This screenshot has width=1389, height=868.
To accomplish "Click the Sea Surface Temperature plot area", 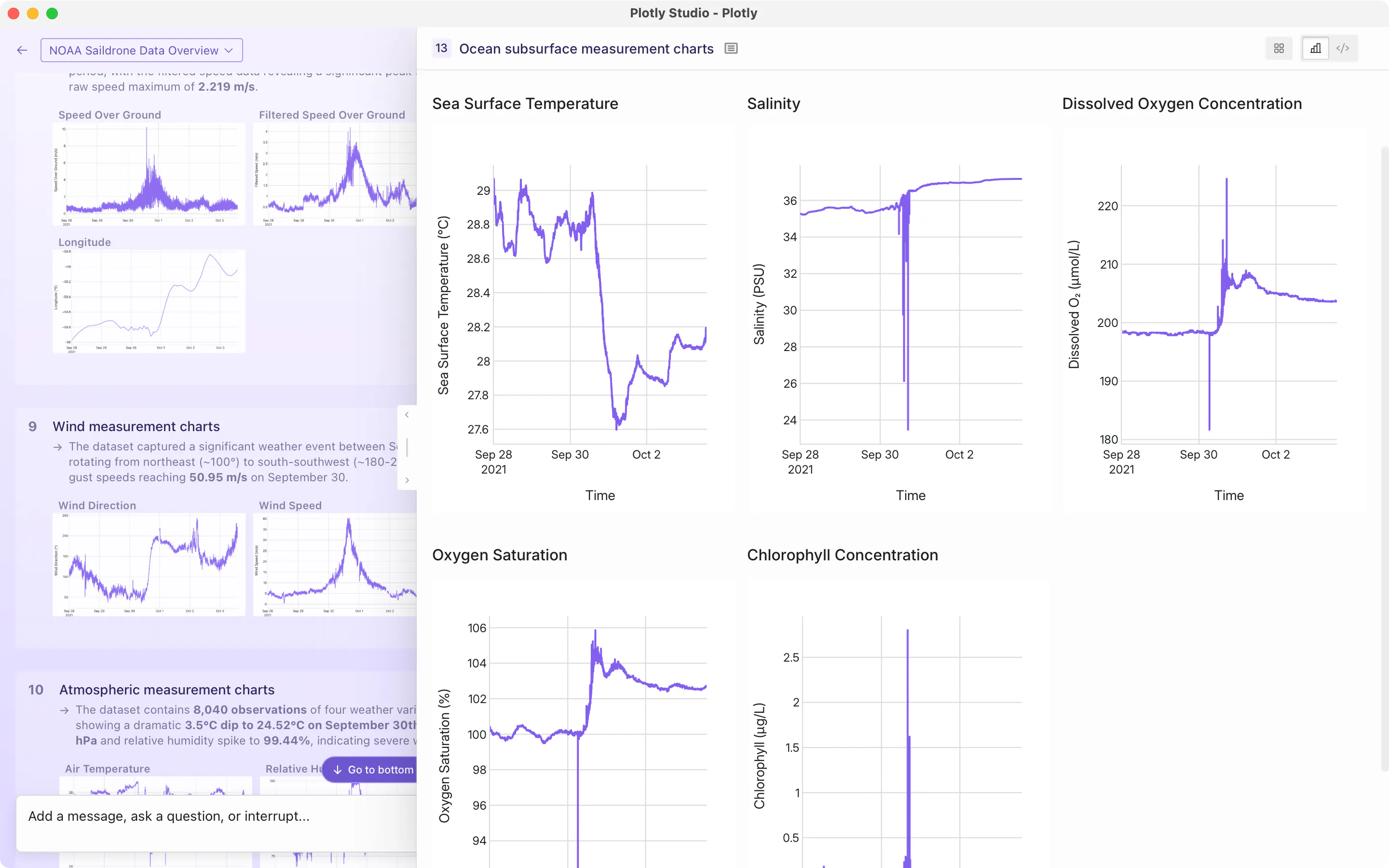I will coord(600,304).
